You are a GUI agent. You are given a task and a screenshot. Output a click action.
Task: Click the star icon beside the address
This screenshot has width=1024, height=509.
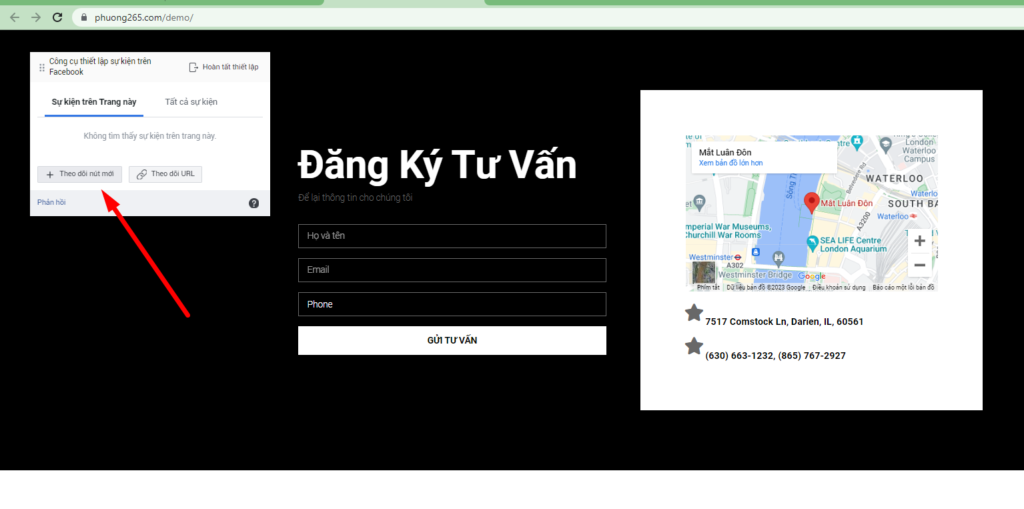point(694,314)
